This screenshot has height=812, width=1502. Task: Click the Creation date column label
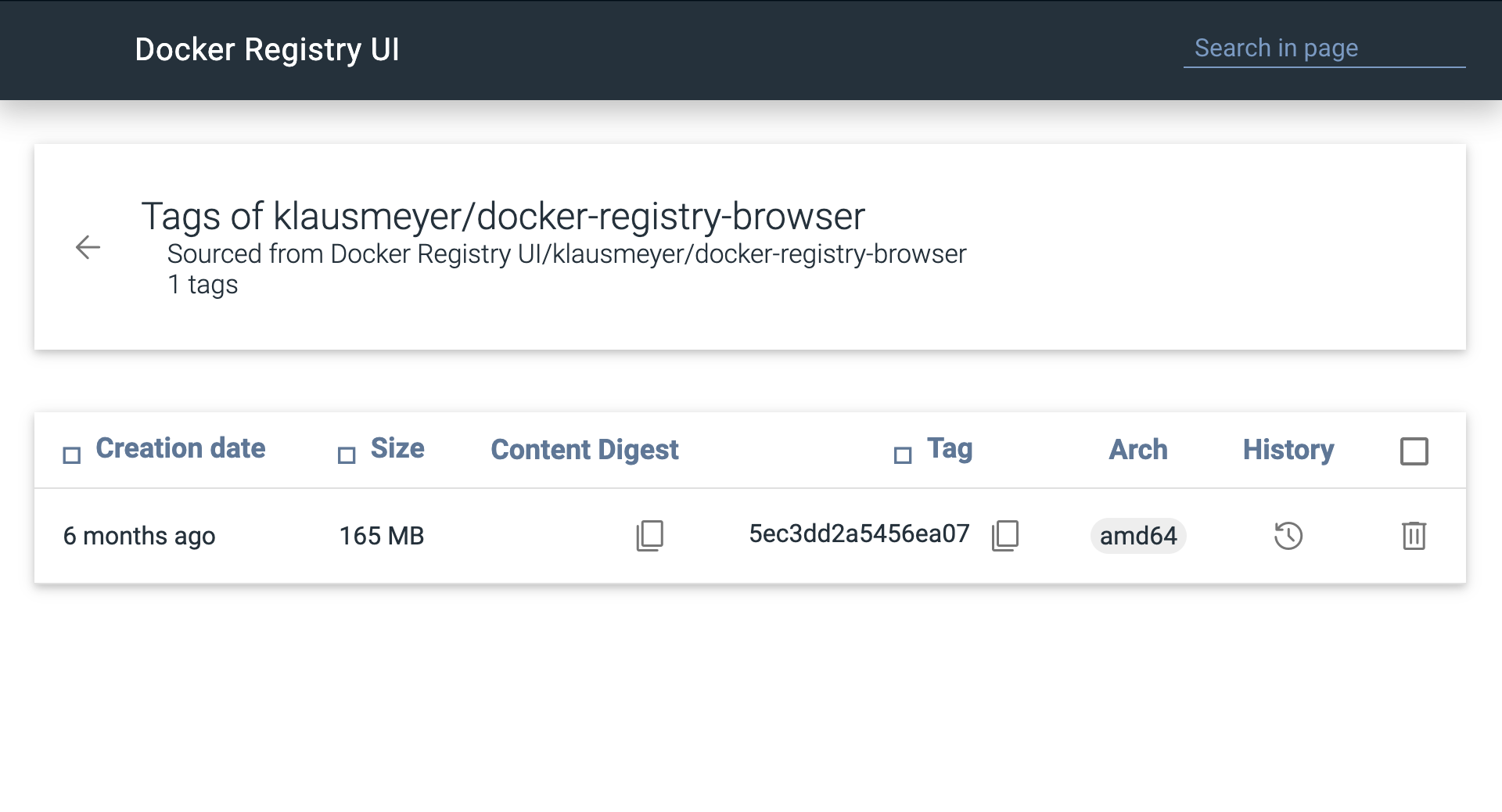(181, 448)
